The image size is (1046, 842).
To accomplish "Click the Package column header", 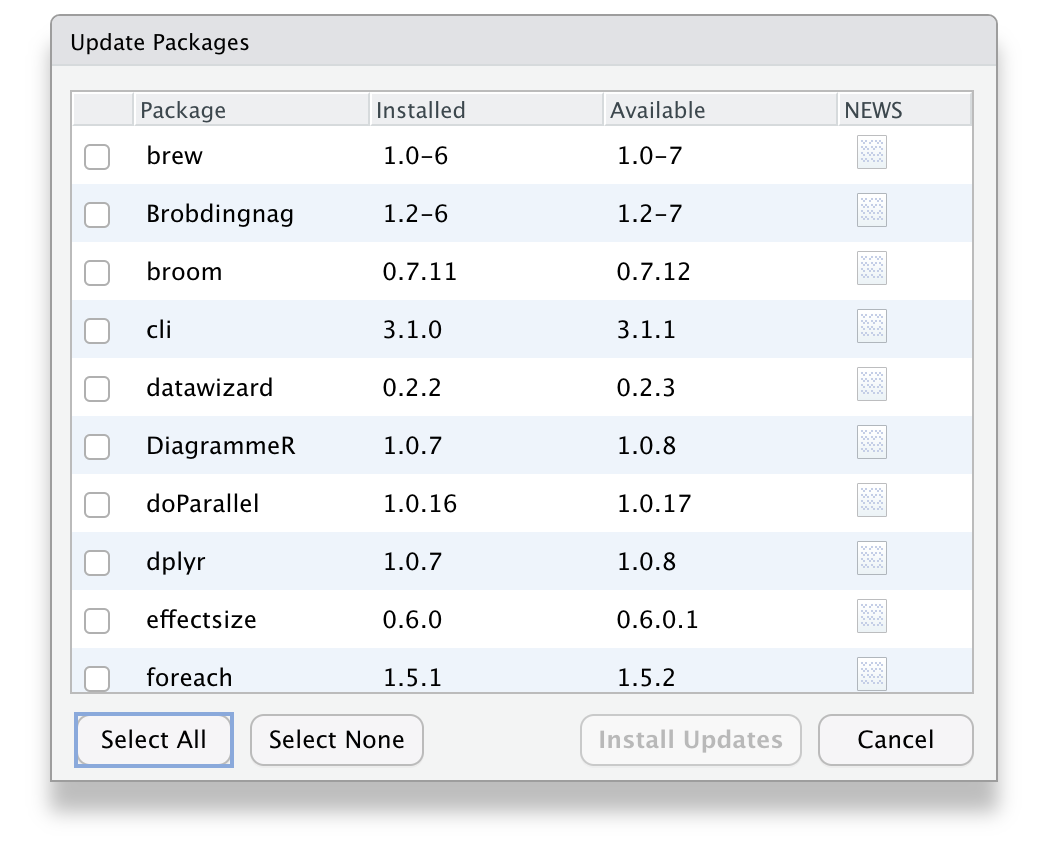I will [x=251, y=110].
